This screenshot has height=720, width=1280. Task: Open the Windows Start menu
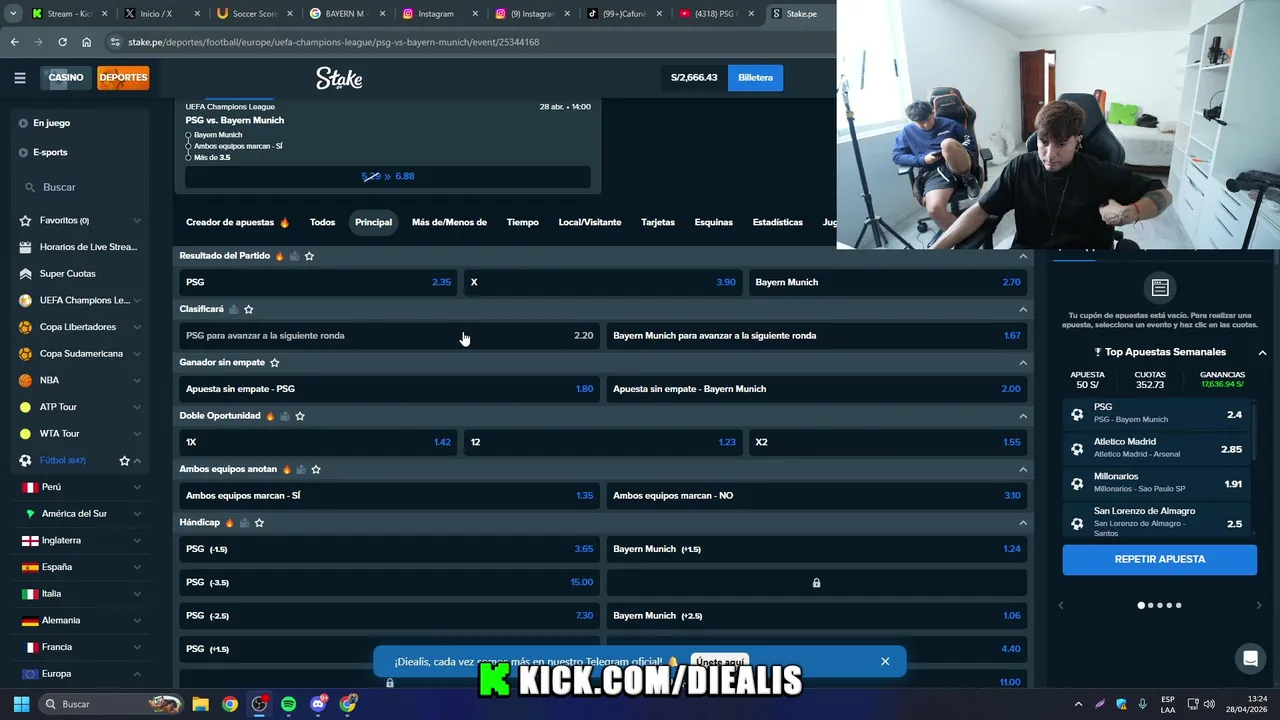[x=21, y=704]
